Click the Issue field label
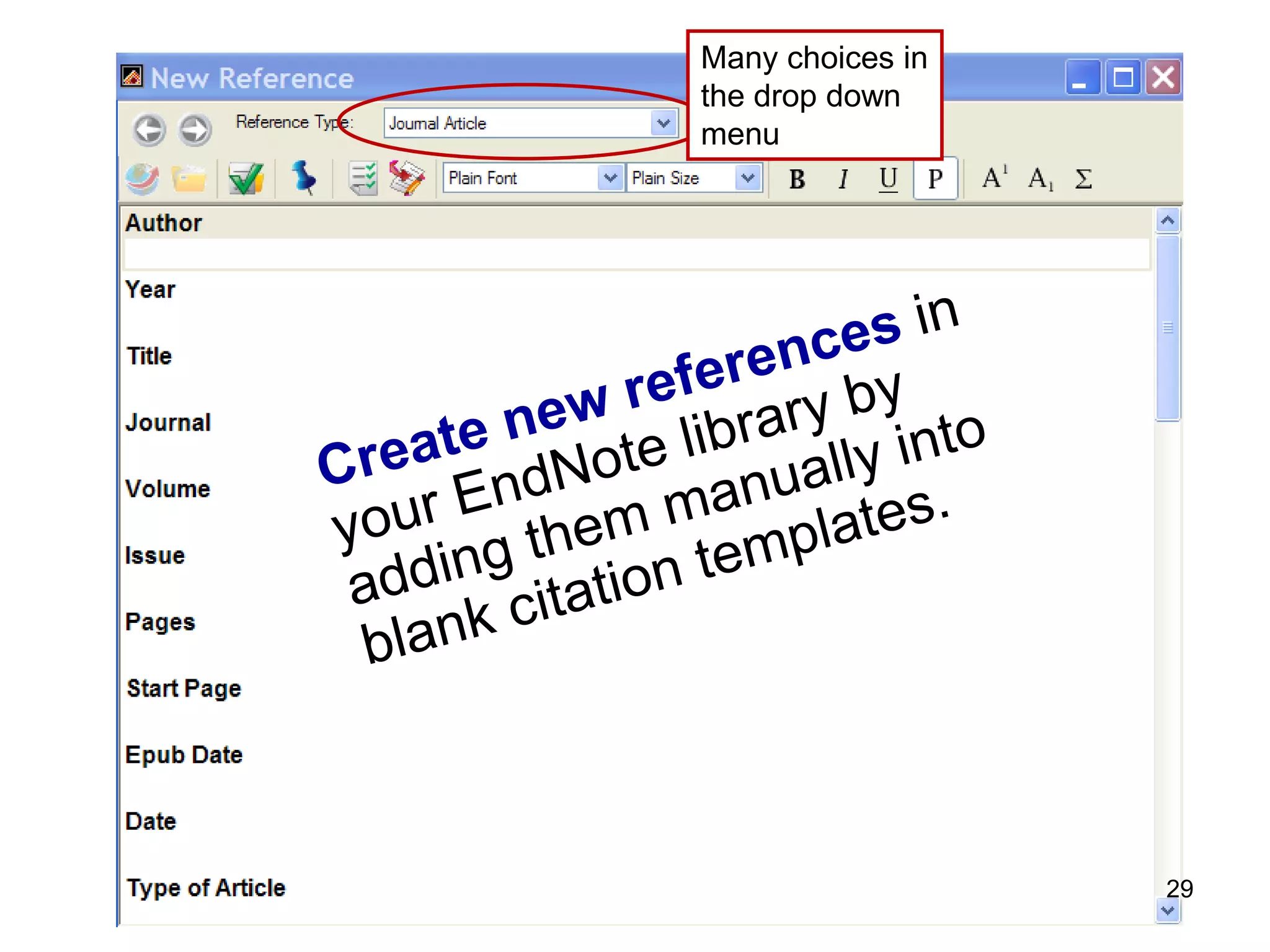Image resolution: width=1270 pixels, height=952 pixels. click(154, 555)
